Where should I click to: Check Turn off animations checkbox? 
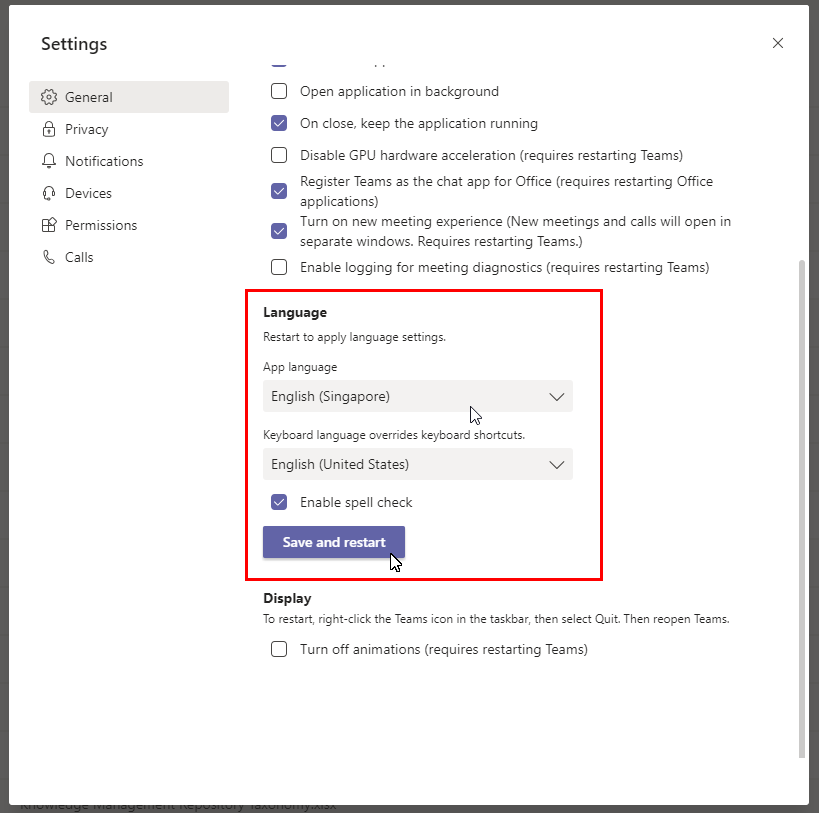pos(279,649)
